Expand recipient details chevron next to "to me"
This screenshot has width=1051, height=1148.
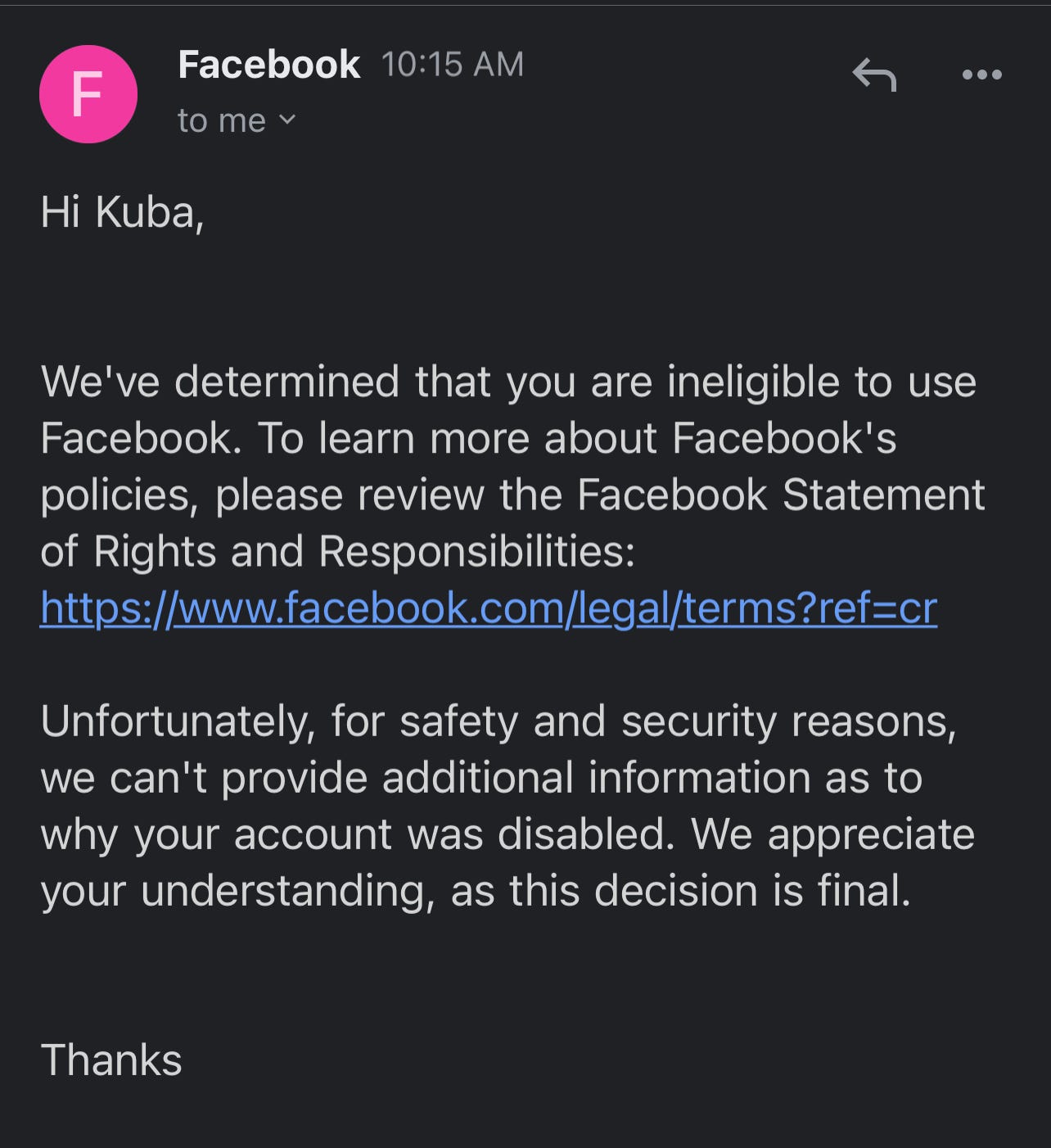tap(286, 120)
